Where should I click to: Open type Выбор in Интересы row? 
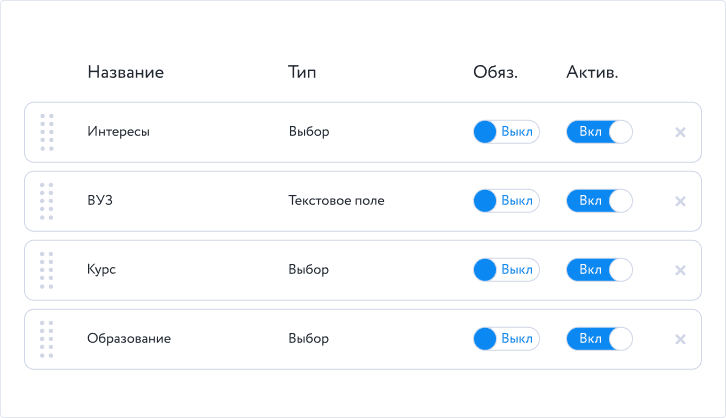click(308, 132)
